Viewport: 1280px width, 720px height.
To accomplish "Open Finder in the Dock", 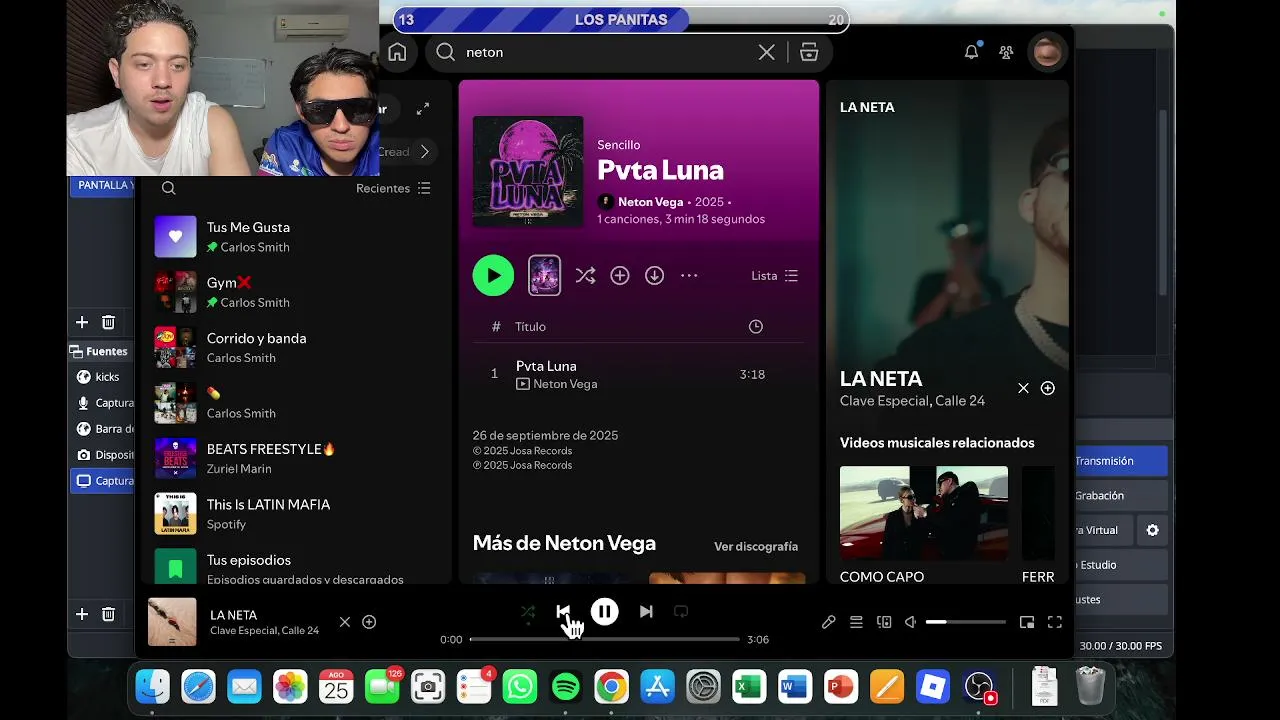I will (x=153, y=687).
